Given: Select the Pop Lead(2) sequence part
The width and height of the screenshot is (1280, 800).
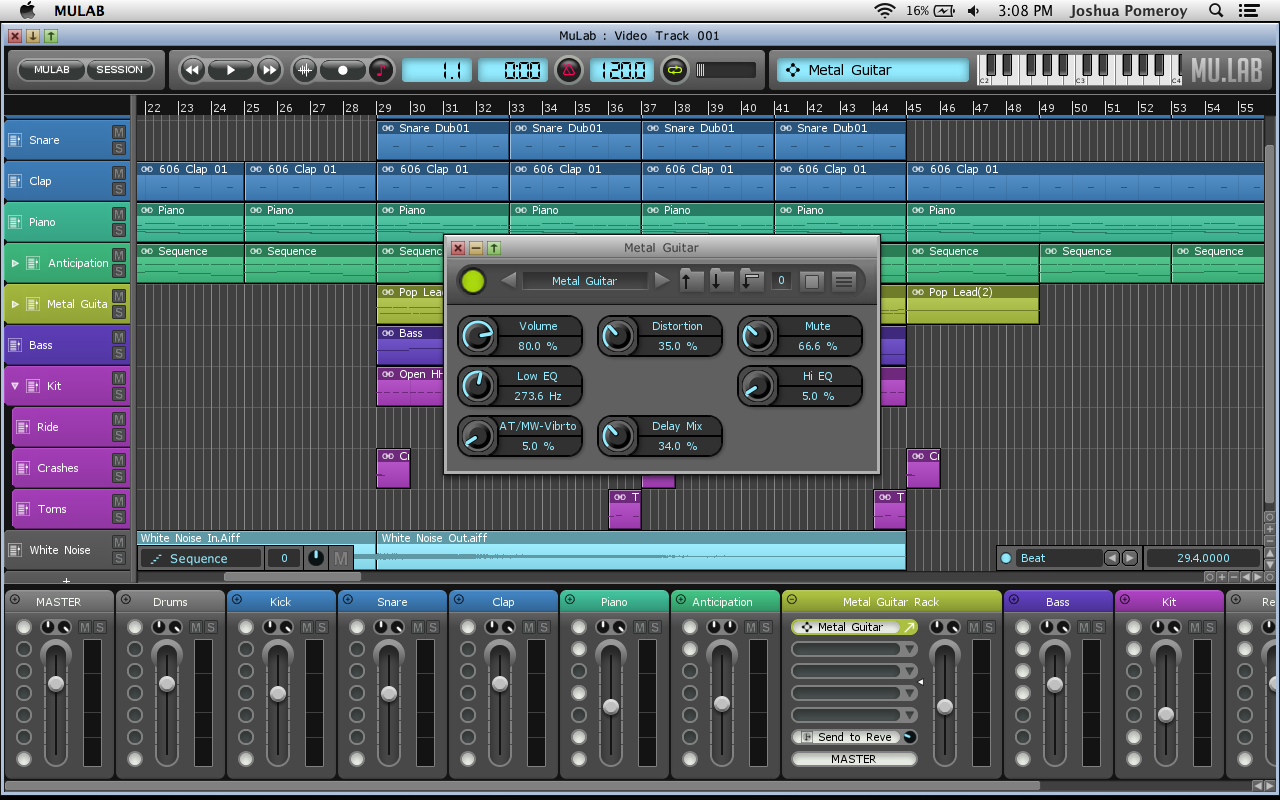Looking at the screenshot, I should (x=972, y=304).
